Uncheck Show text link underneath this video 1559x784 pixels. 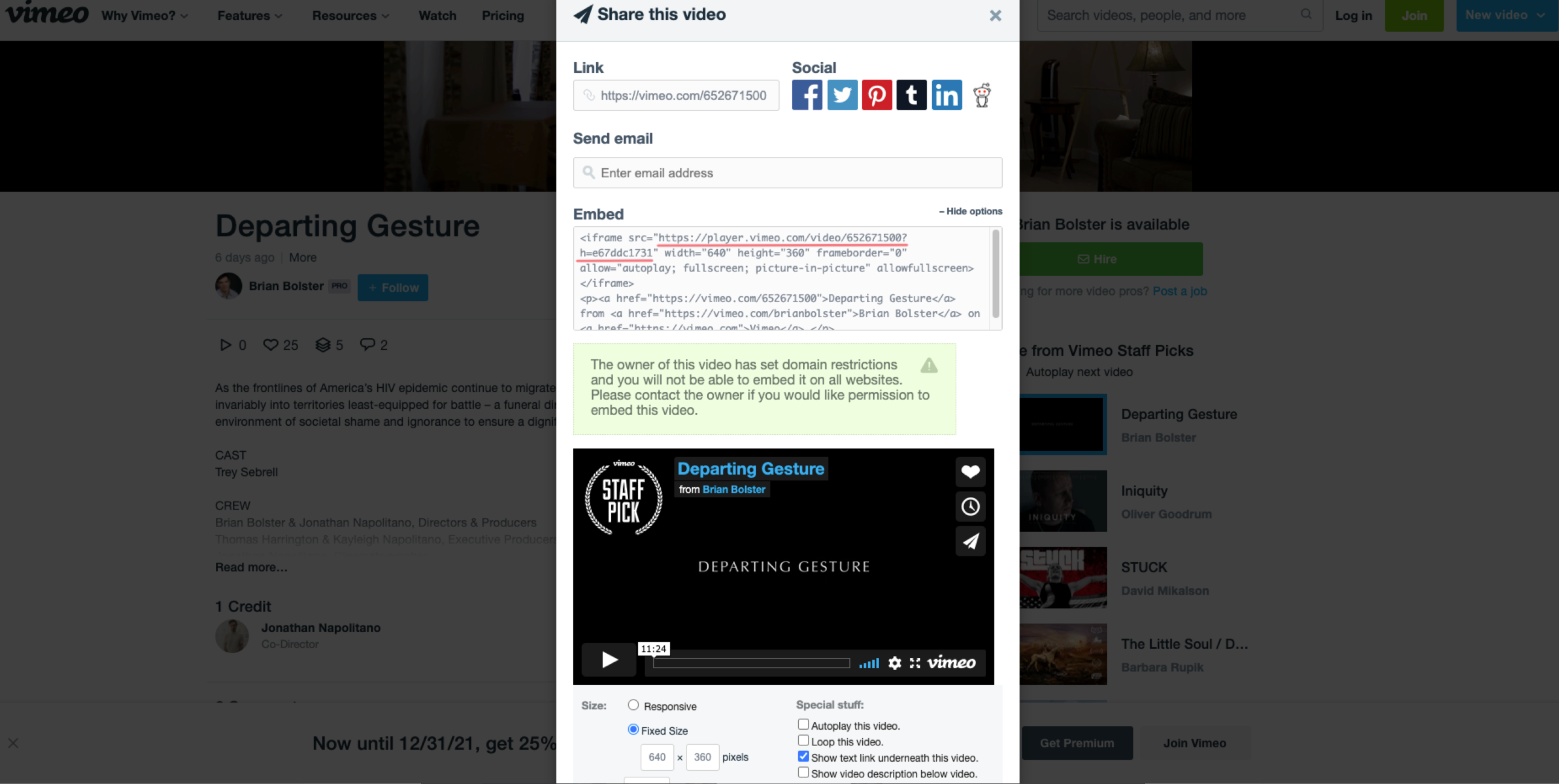[x=803, y=756]
